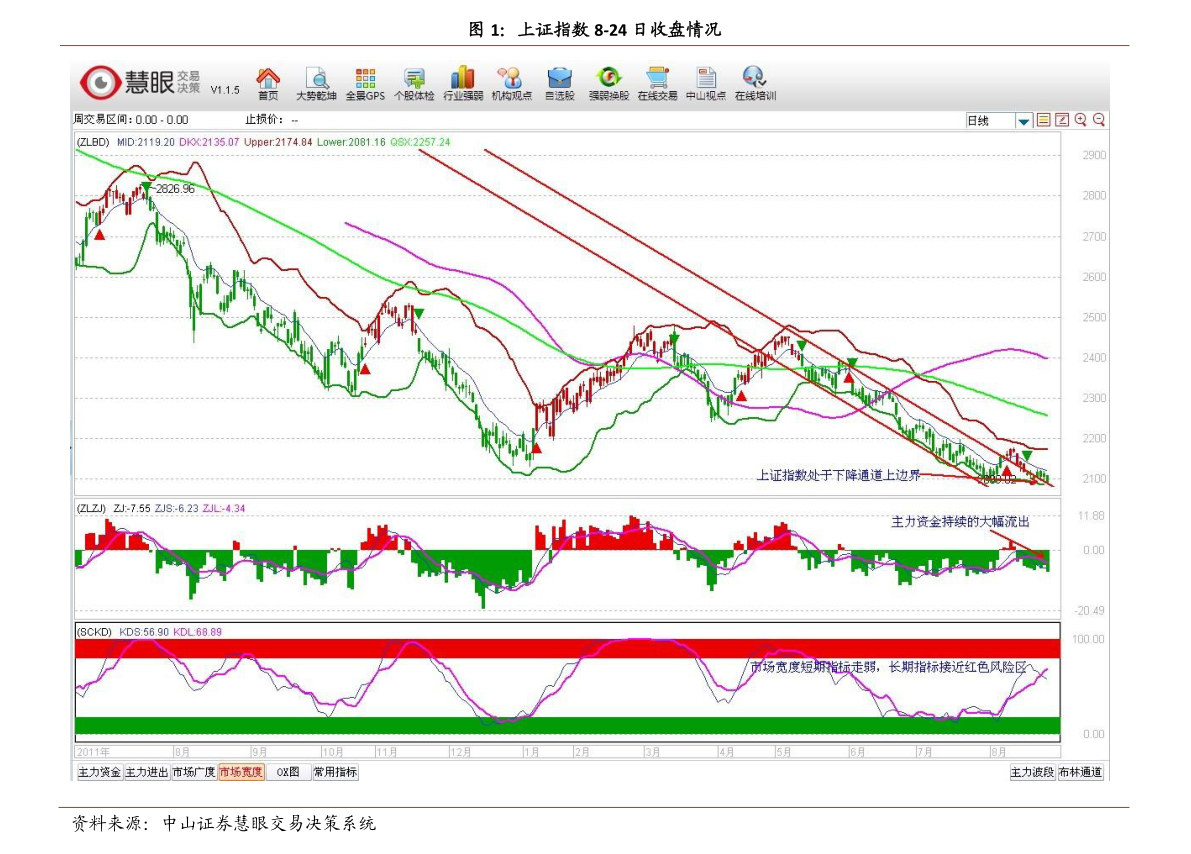Click the QSX:2257.24 value
The width and height of the screenshot is (1191, 854).
point(420,142)
